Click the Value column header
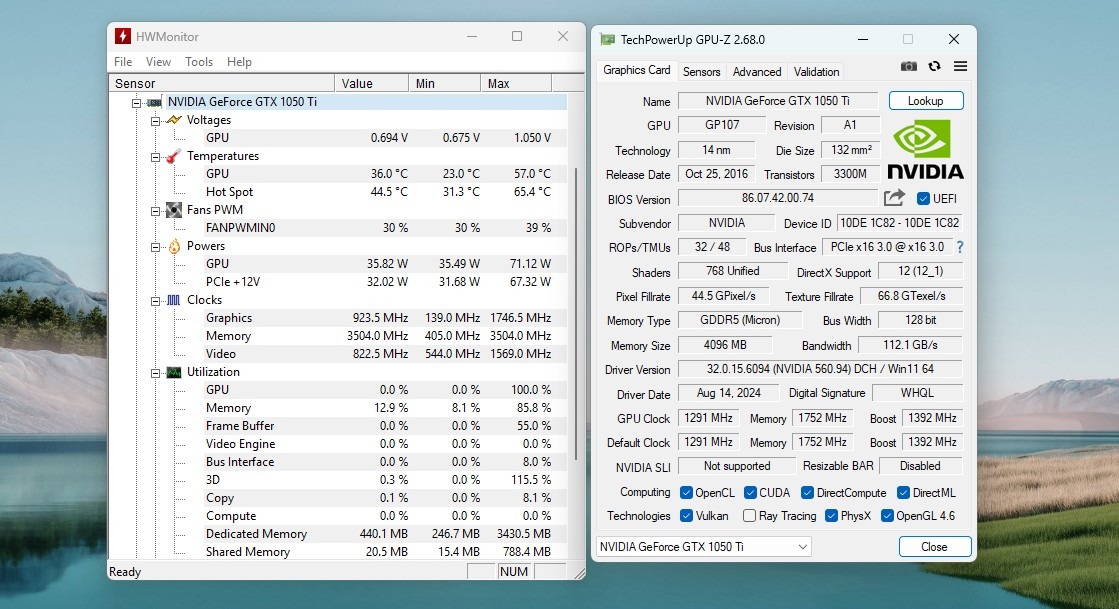This screenshot has height=609, width=1119. (371, 84)
